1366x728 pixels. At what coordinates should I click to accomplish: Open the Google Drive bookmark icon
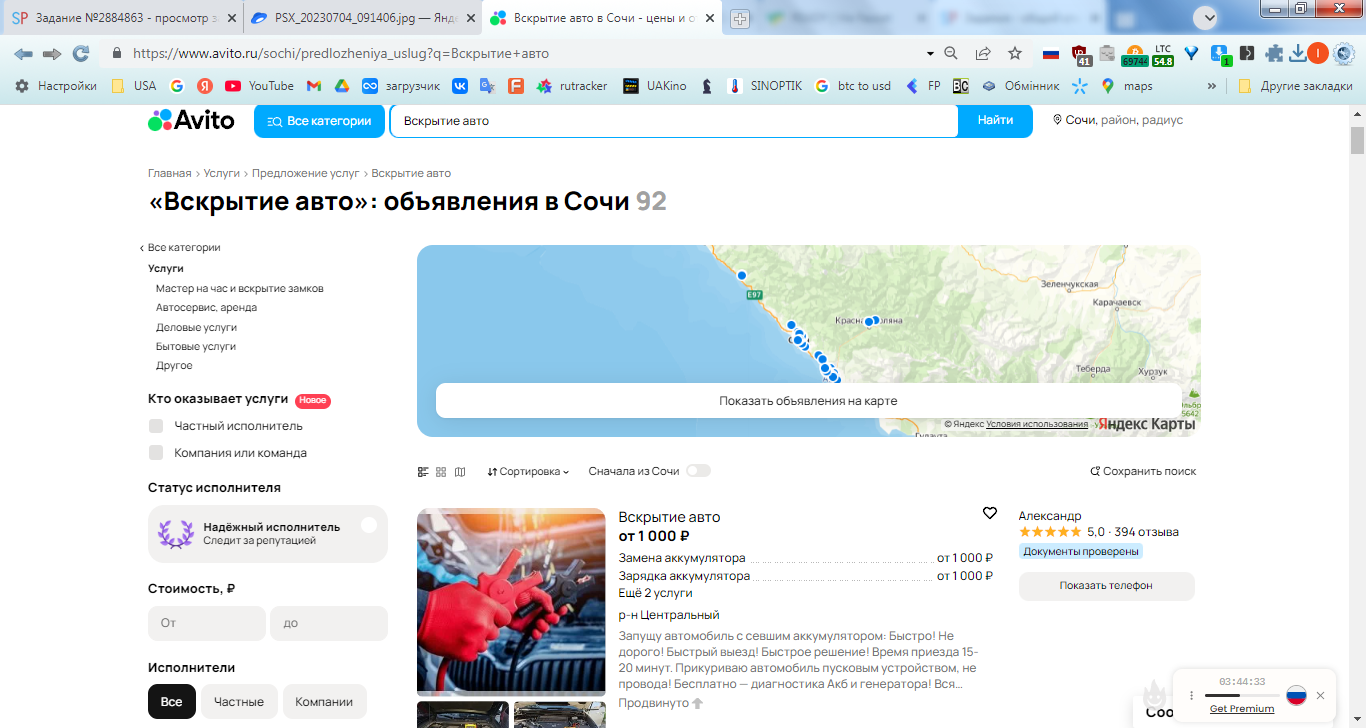click(341, 86)
